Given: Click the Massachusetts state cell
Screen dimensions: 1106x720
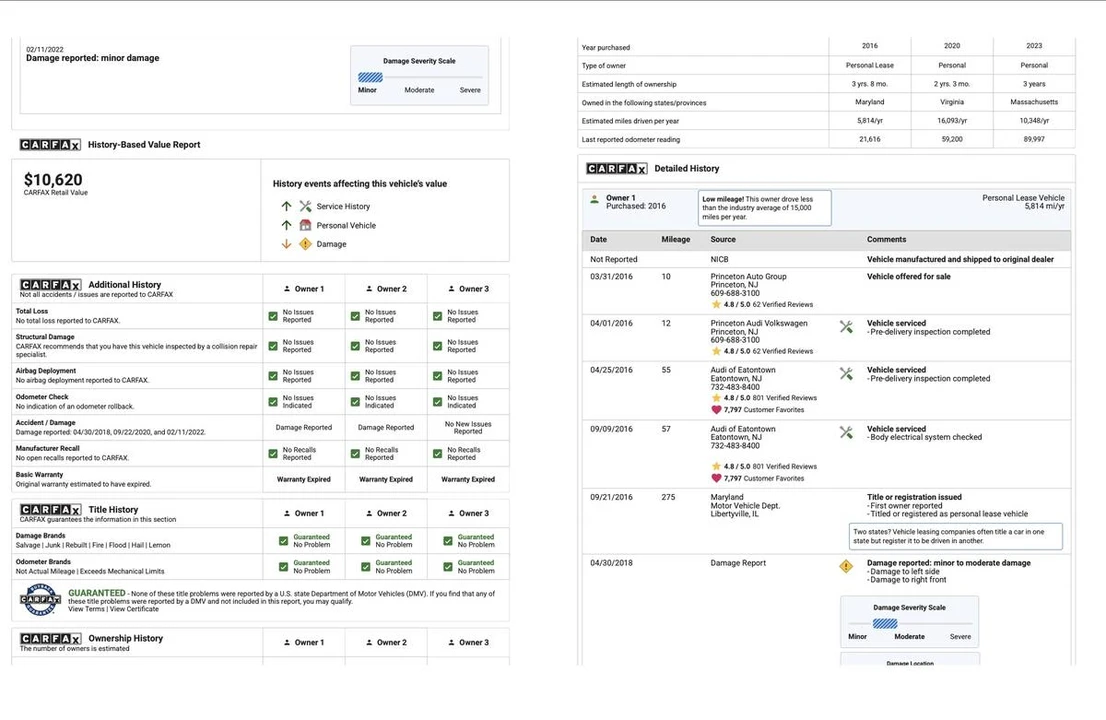Looking at the screenshot, I should [1034, 102].
